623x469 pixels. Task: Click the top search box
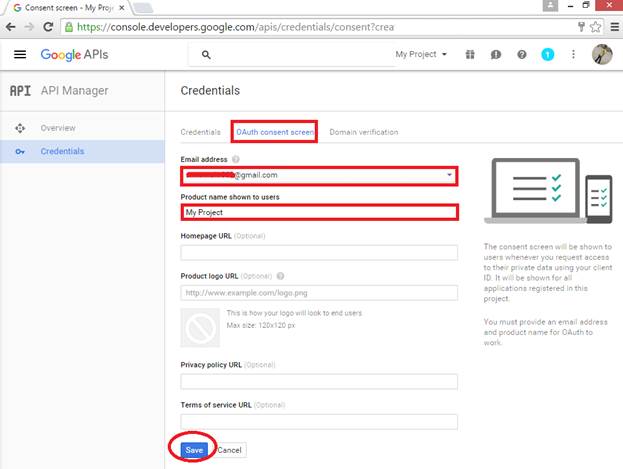pyautogui.click(x=292, y=55)
